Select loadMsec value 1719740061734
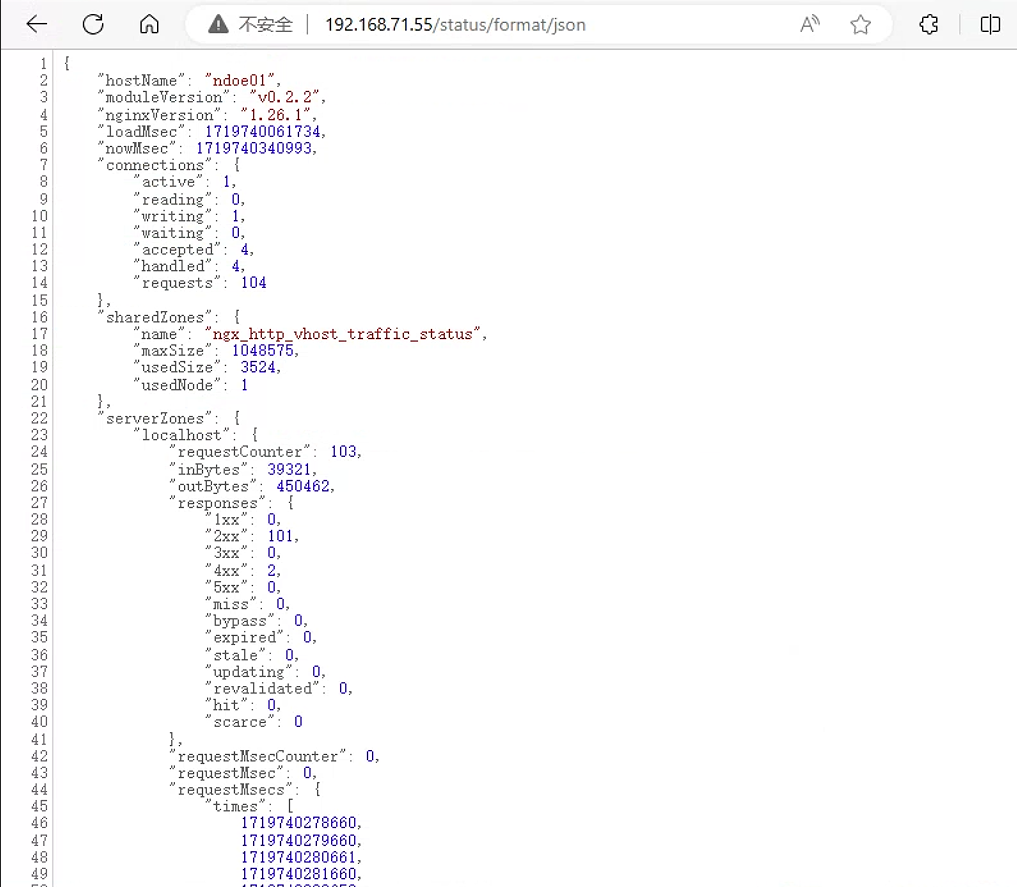 [263, 132]
